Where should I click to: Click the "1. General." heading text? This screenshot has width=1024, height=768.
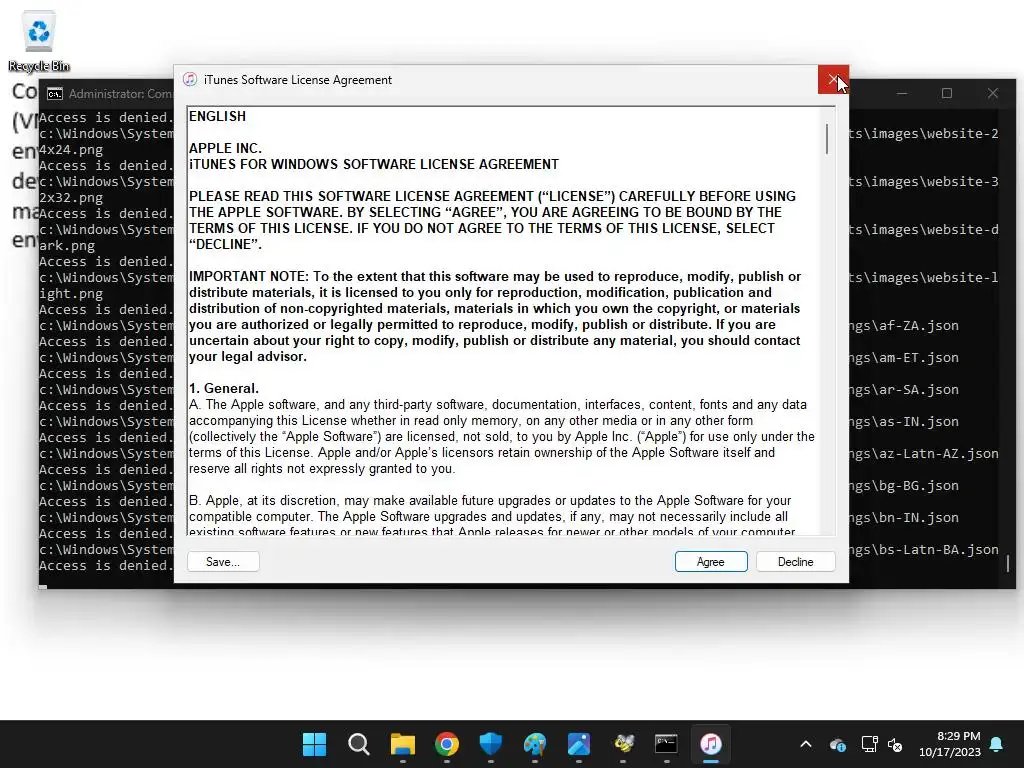(x=224, y=389)
